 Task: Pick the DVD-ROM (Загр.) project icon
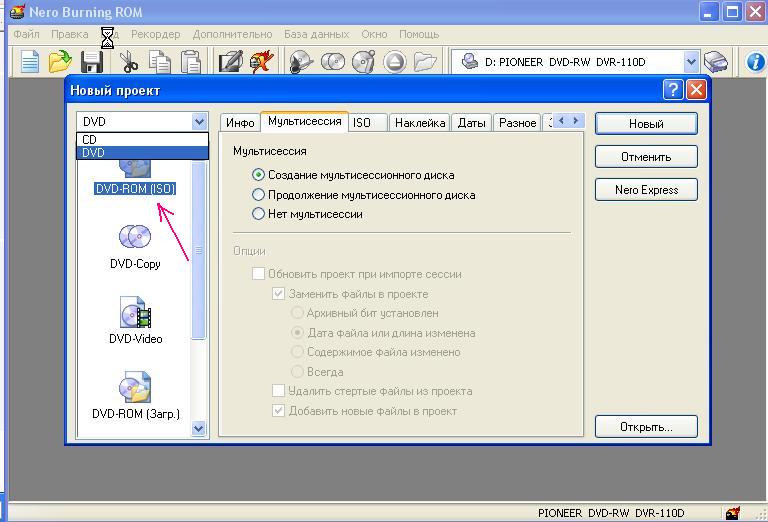135,395
